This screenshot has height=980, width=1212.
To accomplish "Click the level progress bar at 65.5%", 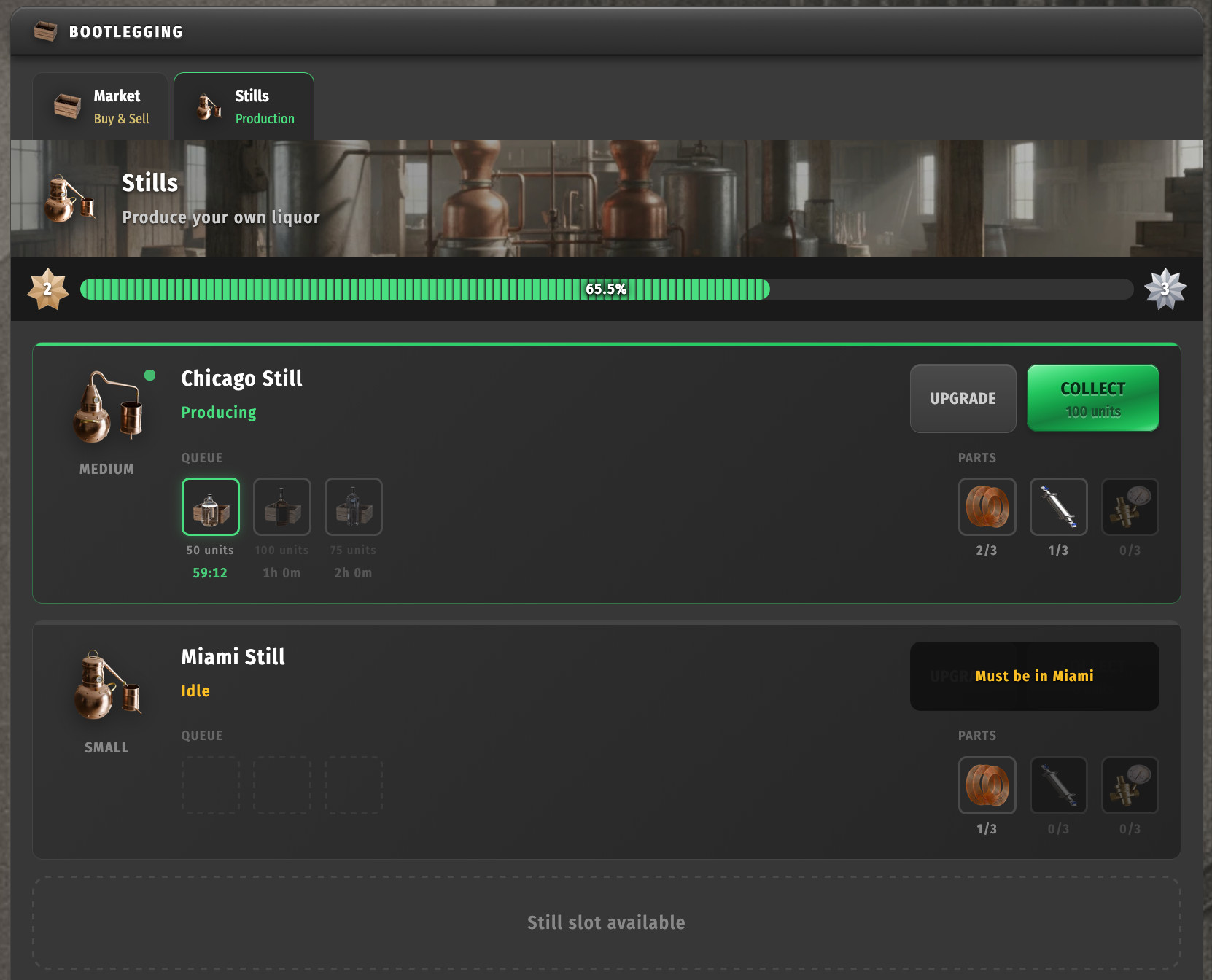I will tap(606, 289).
